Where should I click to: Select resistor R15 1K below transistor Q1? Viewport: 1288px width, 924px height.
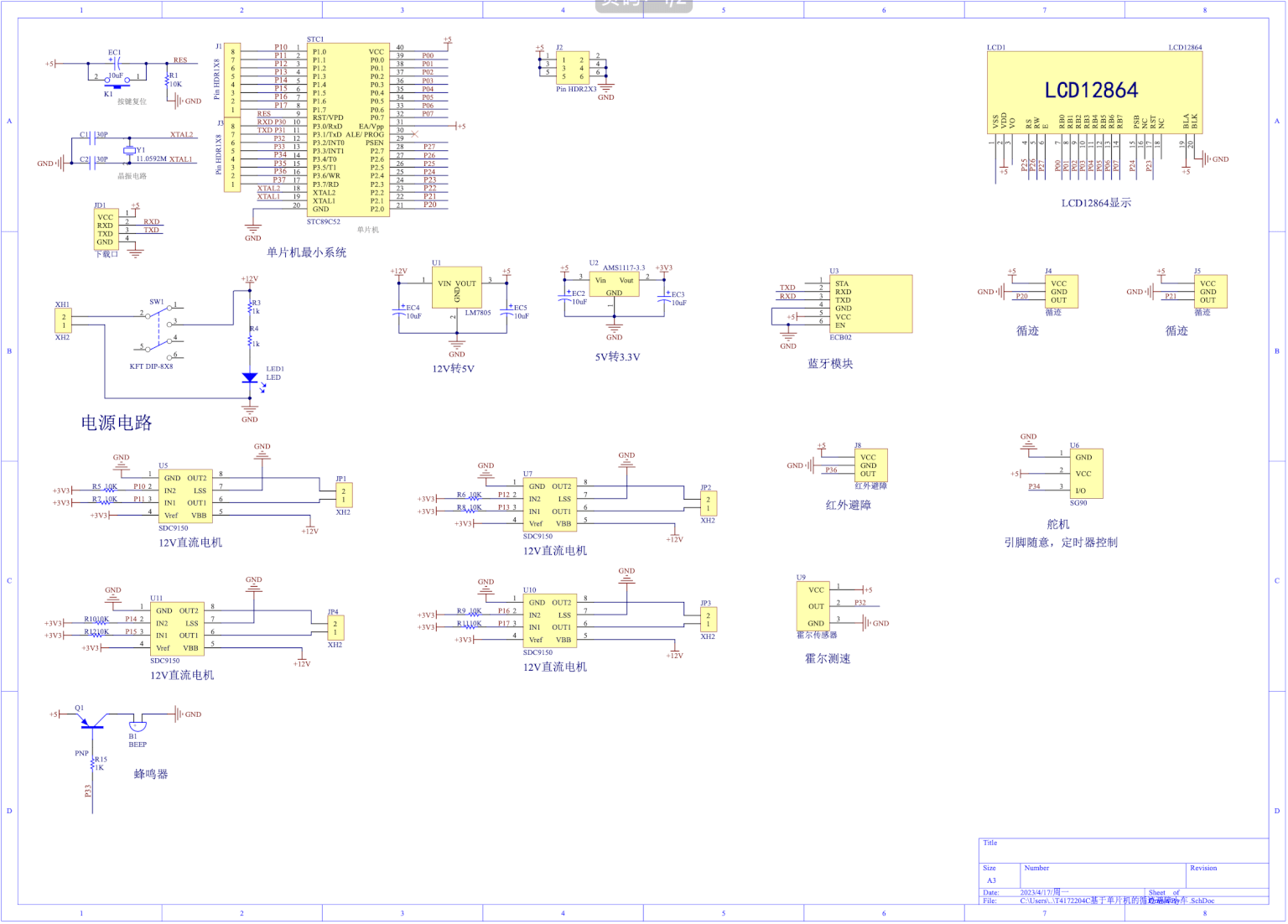pyautogui.click(x=92, y=763)
